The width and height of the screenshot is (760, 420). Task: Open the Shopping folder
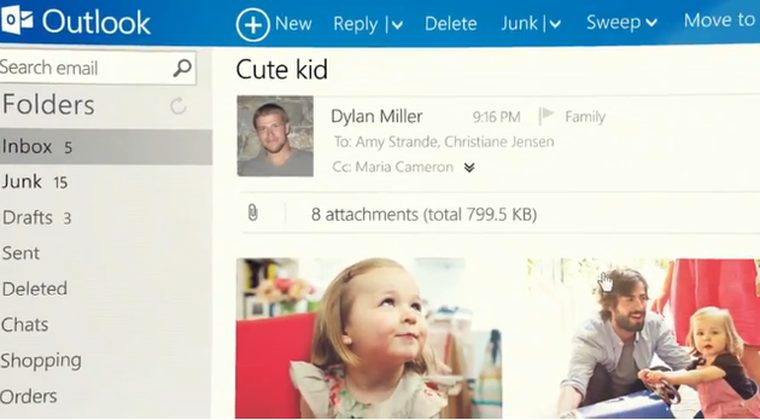pyautogui.click(x=41, y=360)
